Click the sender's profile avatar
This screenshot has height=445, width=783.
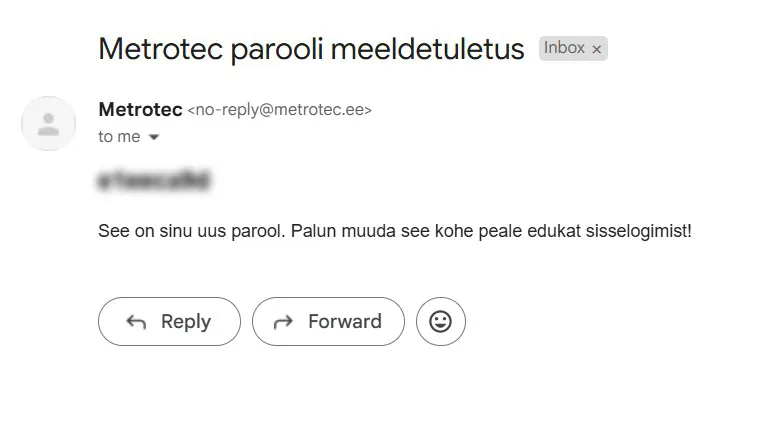point(48,124)
